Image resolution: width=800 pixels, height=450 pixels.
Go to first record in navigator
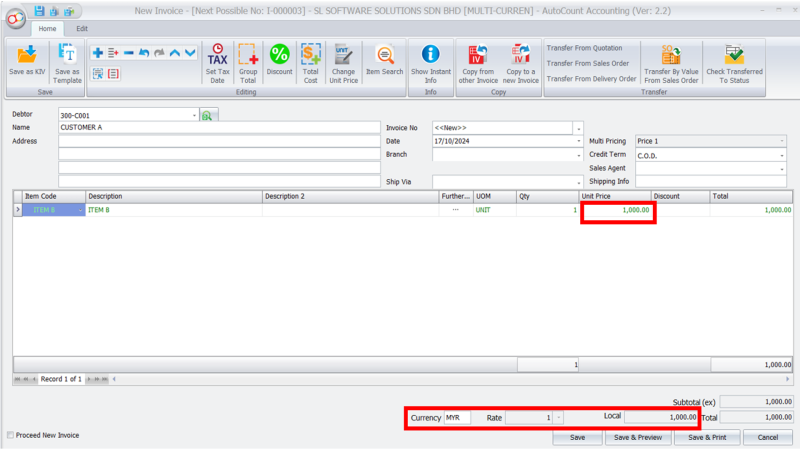click(17, 379)
